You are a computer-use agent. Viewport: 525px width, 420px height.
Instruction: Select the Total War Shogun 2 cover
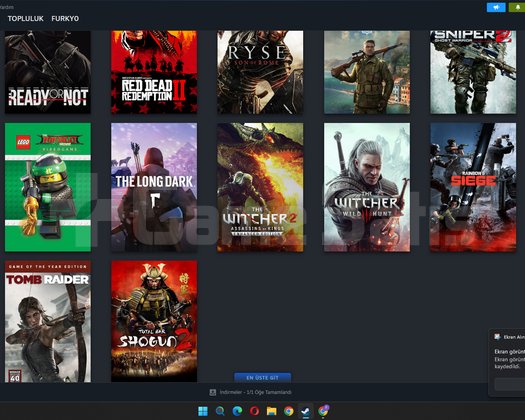[x=154, y=322]
